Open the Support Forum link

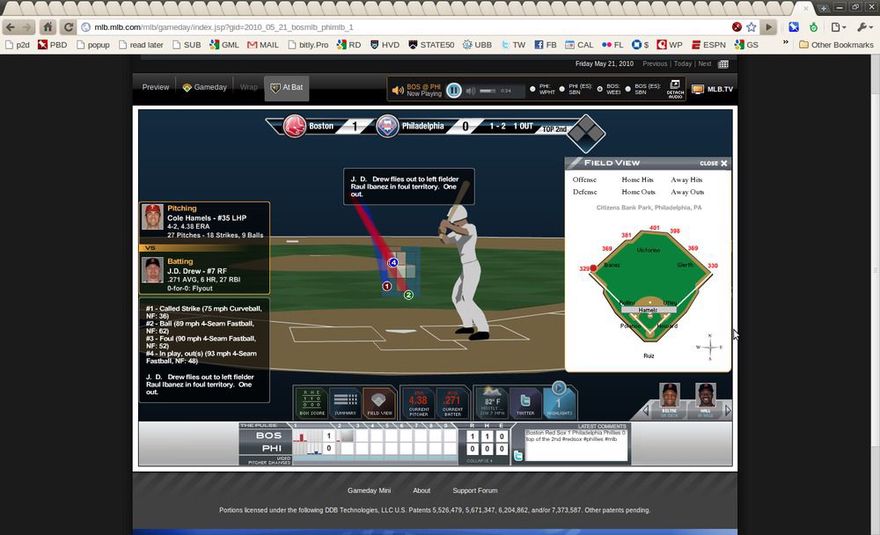(x=475, y=491)
